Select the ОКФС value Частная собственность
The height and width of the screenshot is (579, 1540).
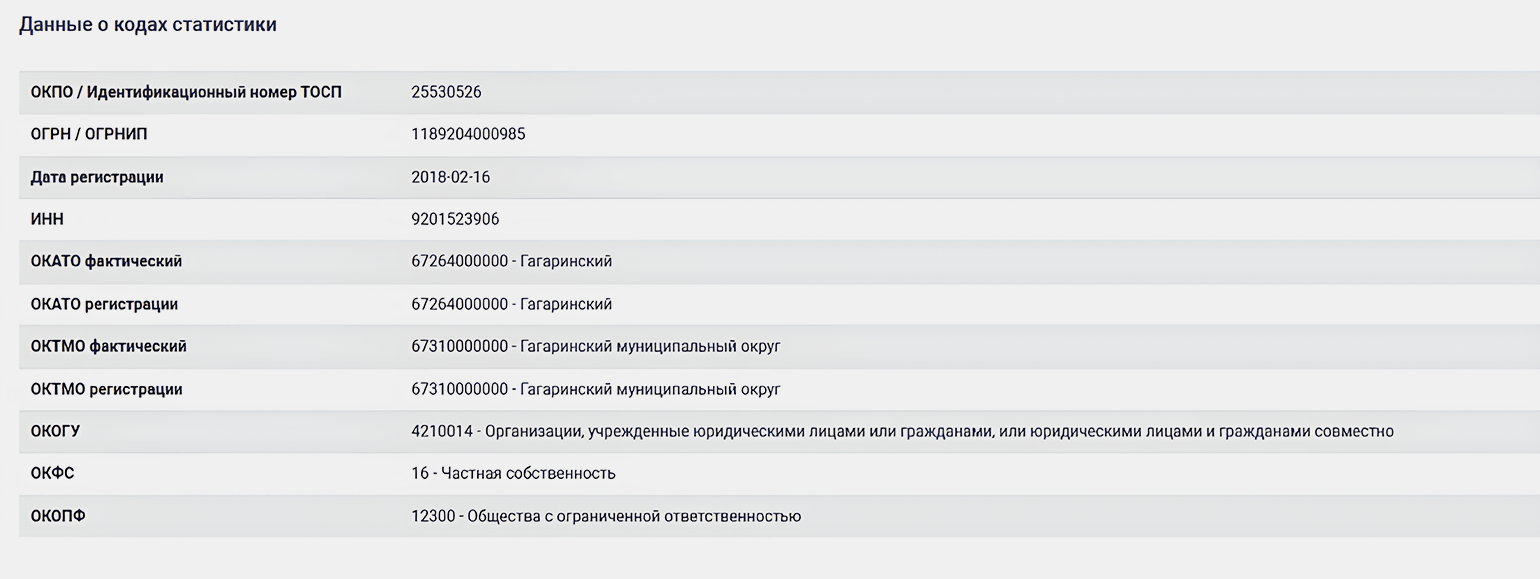click(529, 473)
